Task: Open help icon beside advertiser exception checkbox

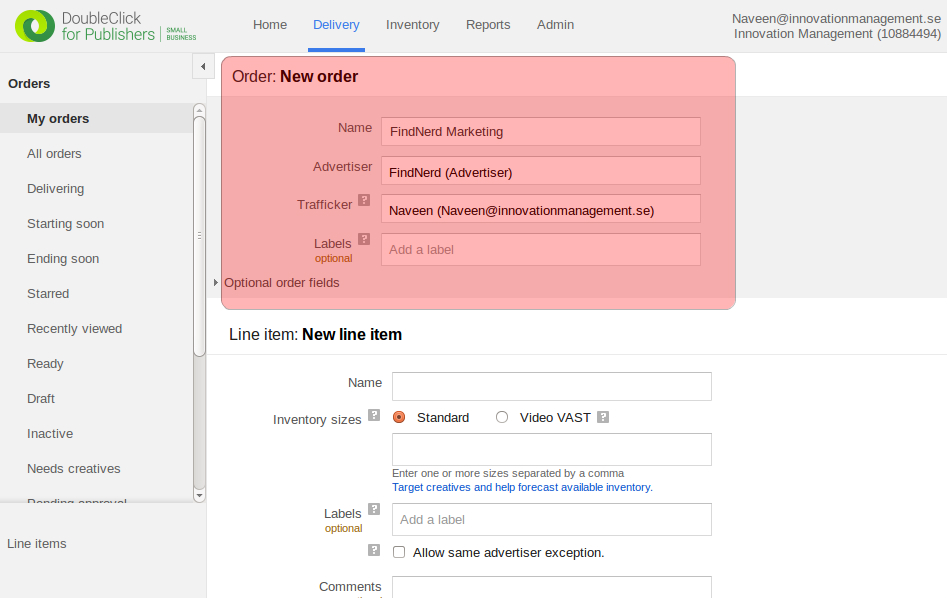Action: tap(374, 550)
